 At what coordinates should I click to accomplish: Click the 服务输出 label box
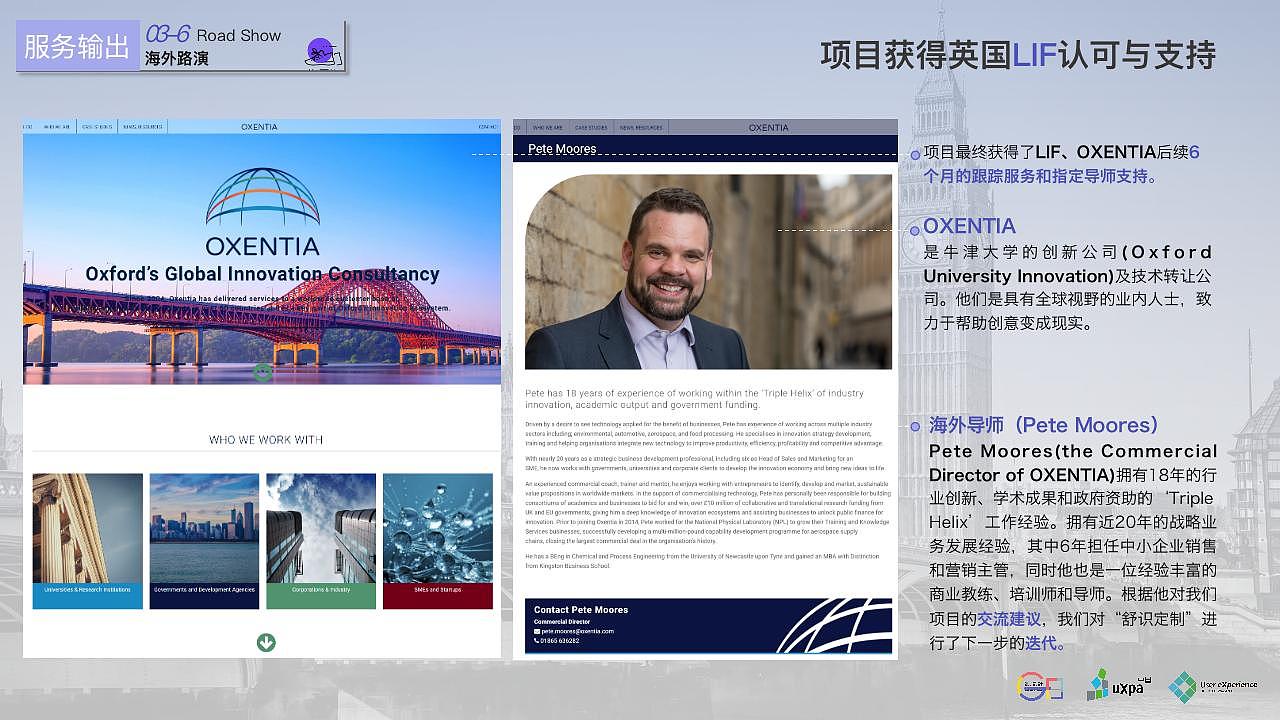pos(77,46)
